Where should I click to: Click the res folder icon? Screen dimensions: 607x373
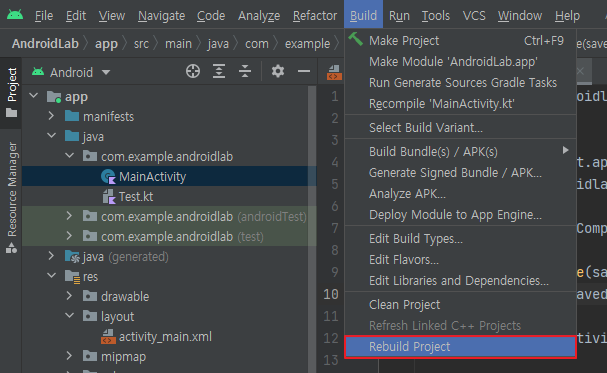click(72, 277)
